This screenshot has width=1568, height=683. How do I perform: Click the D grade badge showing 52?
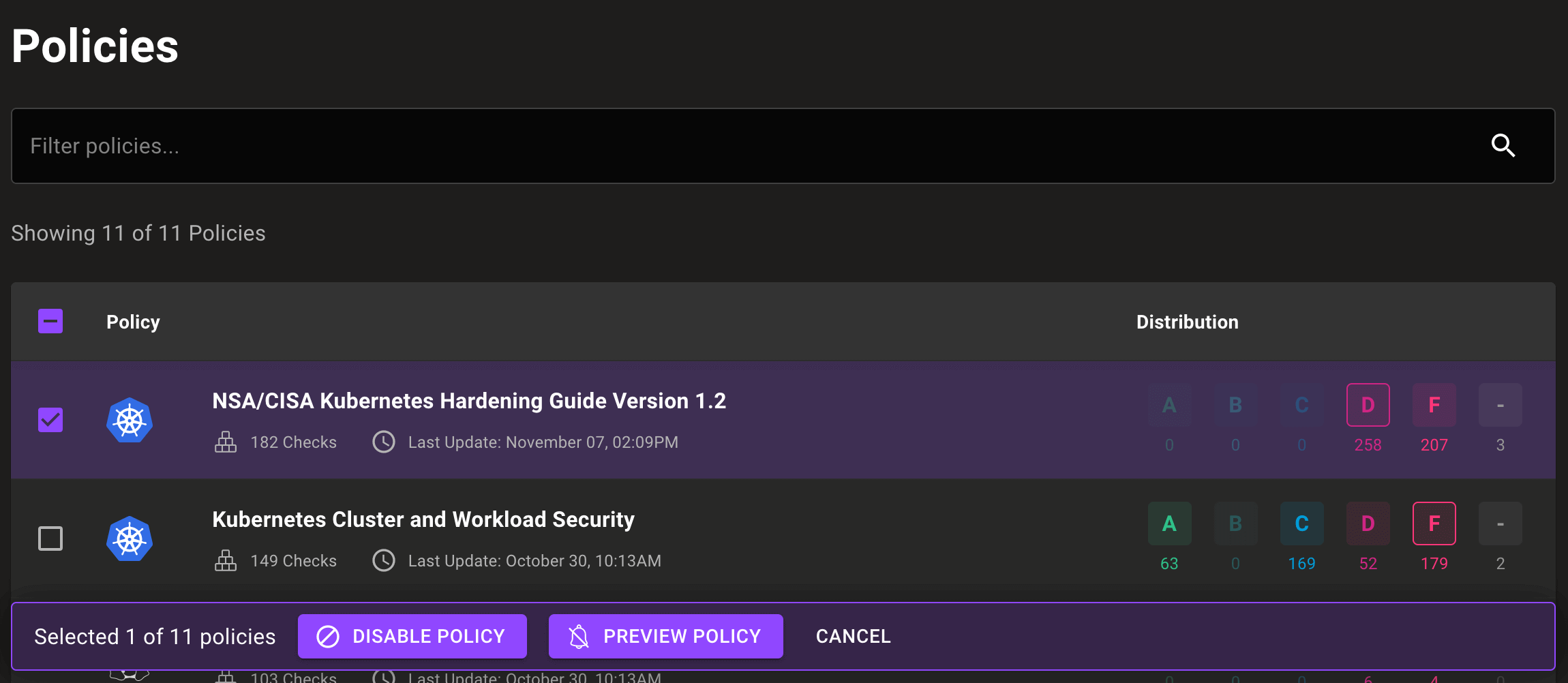[x=1368, y=523]
